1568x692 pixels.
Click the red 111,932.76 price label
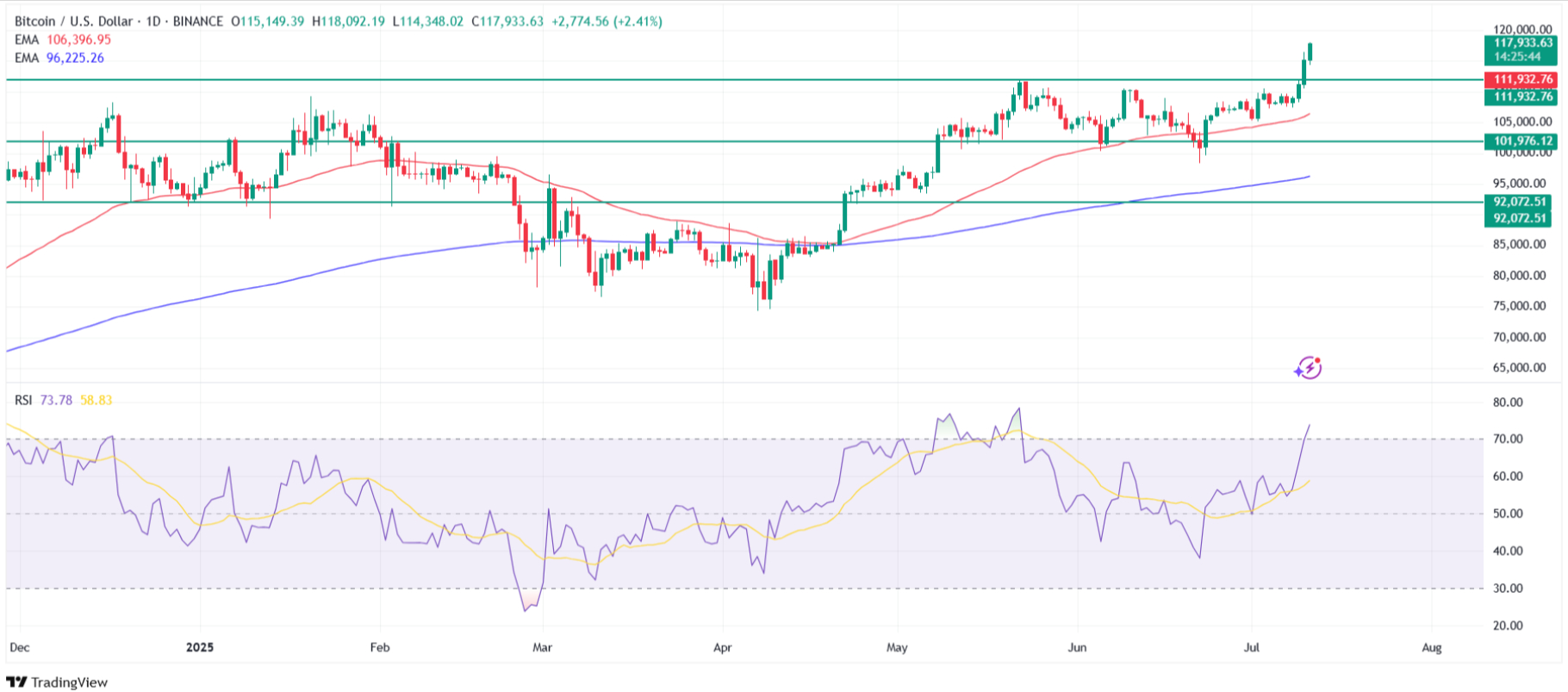pyautogui.click(x=1523, y=79)
